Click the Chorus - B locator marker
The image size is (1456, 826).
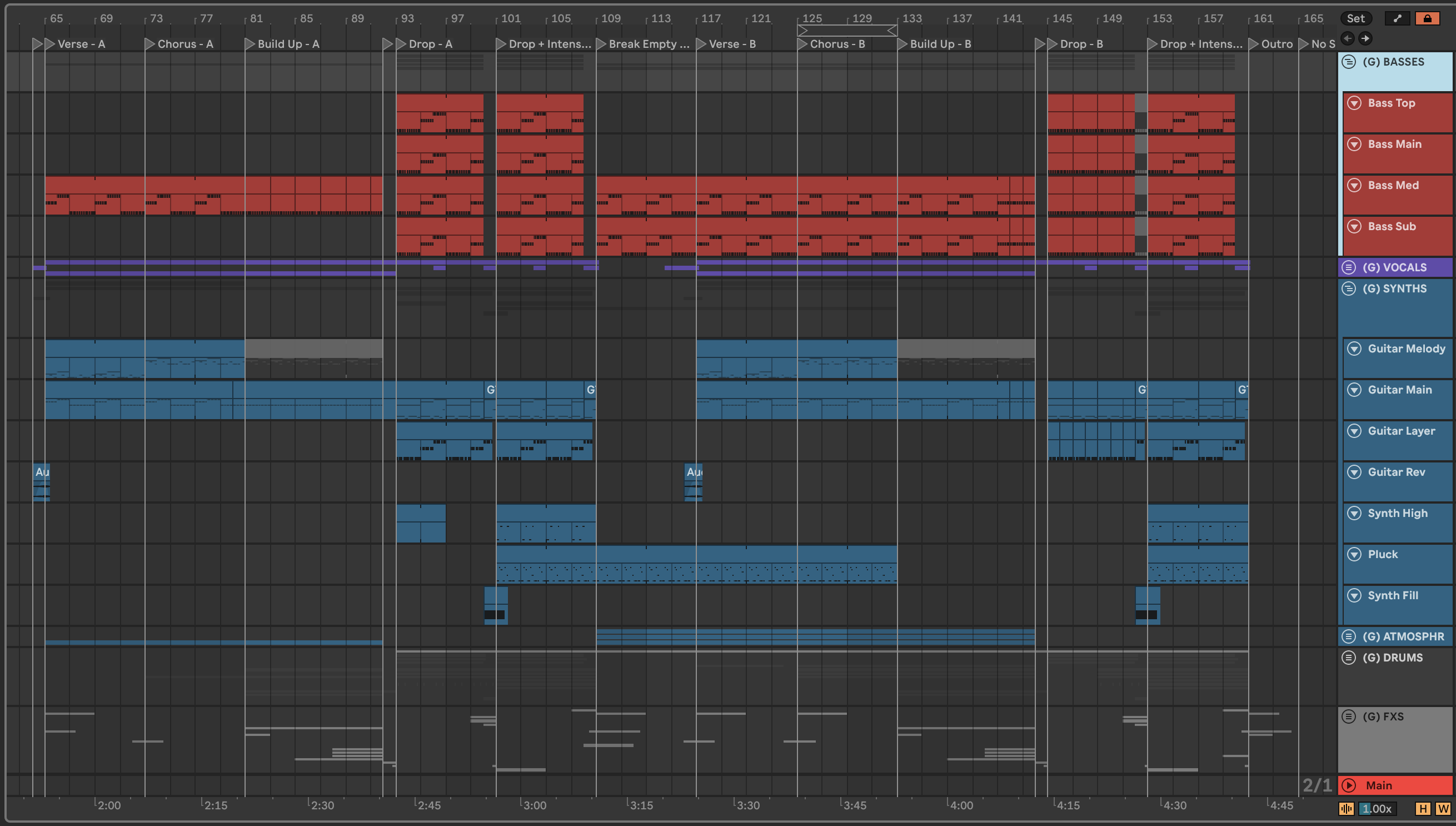click(x=802, y=44)
